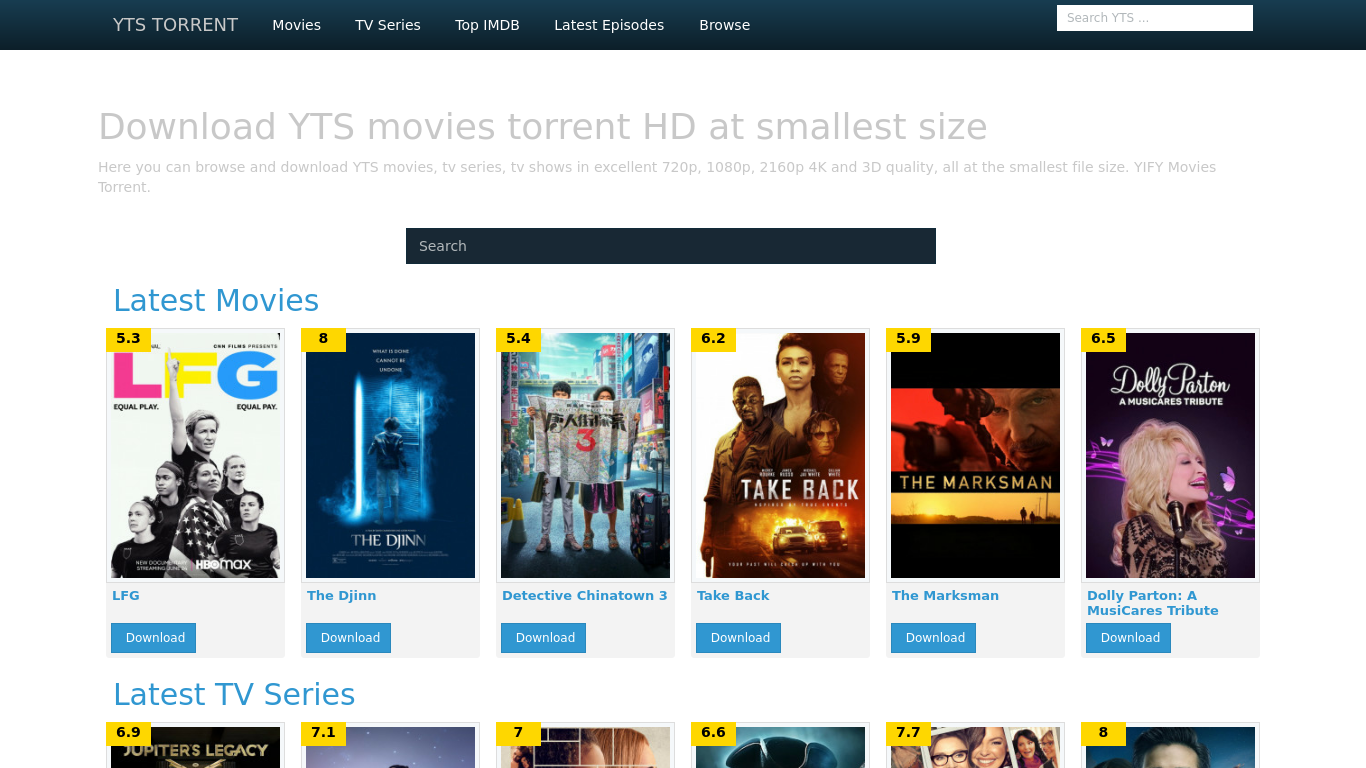
Task: Open the Take Back movie poster
Action: tap(780, 455)
